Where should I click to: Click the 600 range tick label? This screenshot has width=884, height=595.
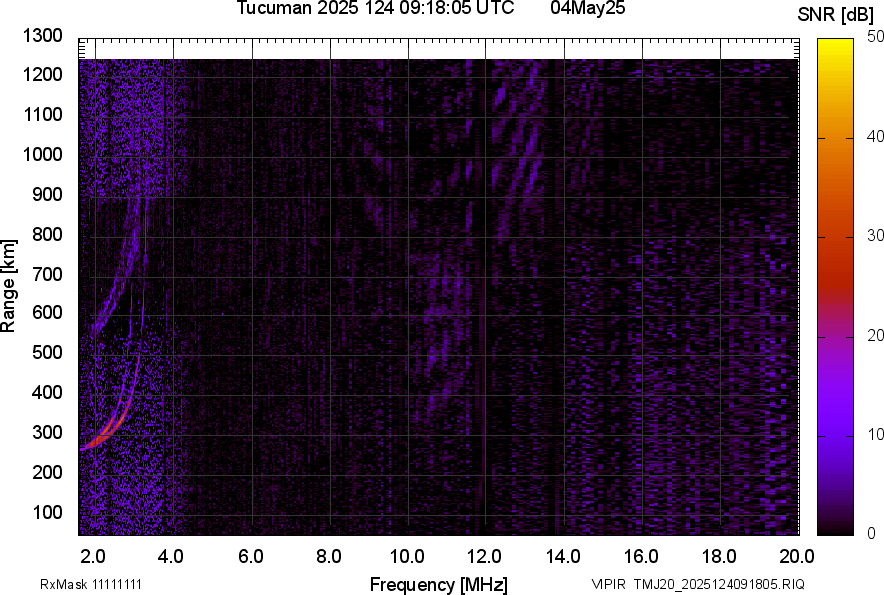tap(47, 313)
